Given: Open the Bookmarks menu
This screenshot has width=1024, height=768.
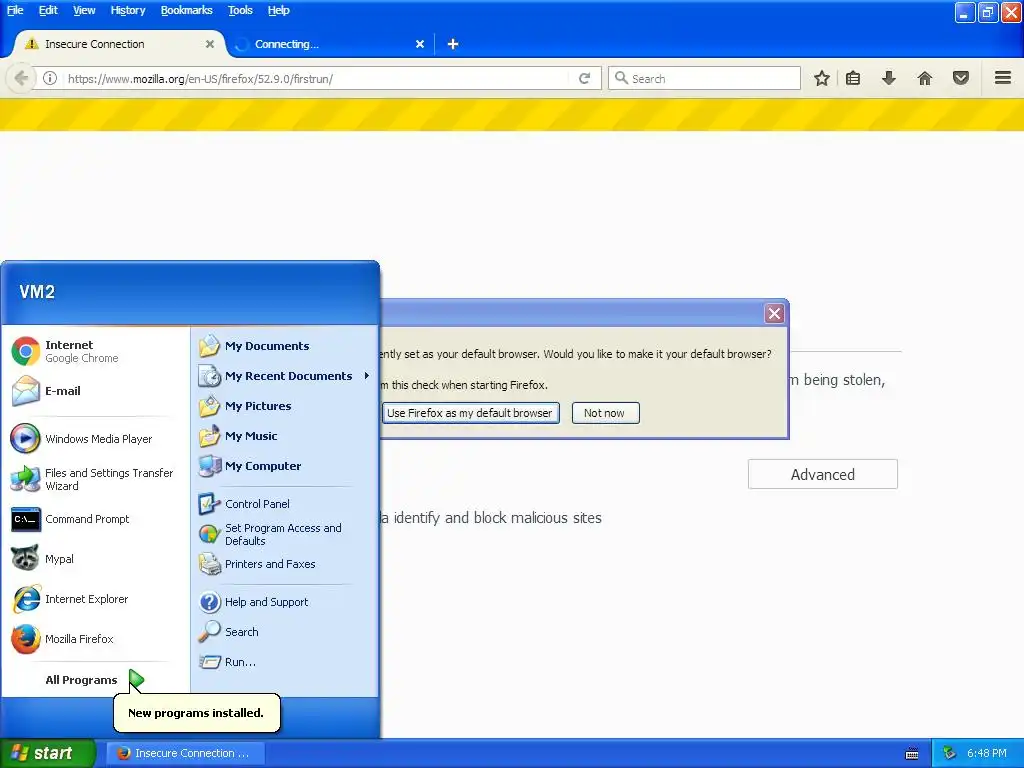Looking at the screenshot, I should click(187, 10).
